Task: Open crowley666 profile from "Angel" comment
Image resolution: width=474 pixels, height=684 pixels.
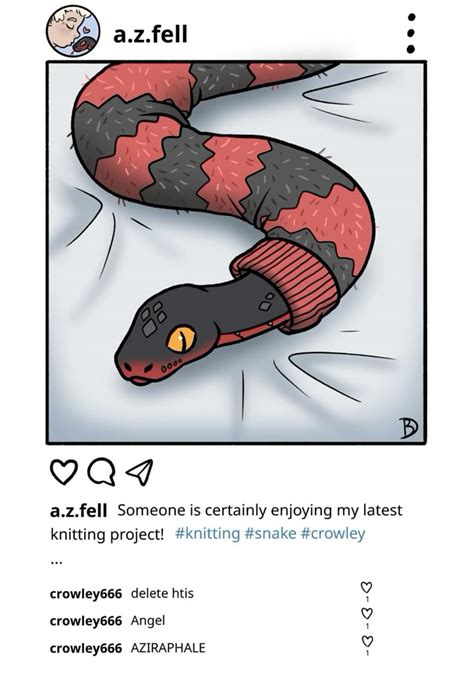Action: [86, 621]
